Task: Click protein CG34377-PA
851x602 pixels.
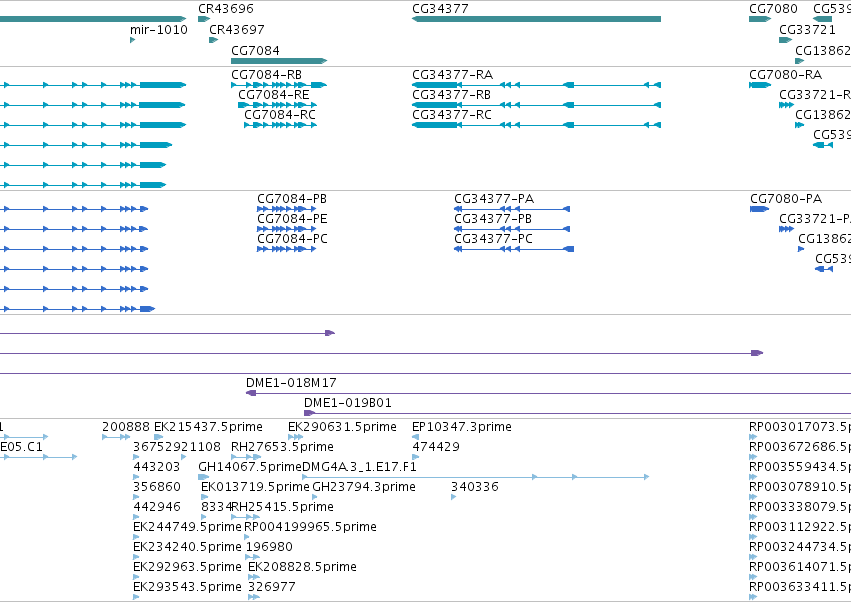Action: click(x=512, y=209)
